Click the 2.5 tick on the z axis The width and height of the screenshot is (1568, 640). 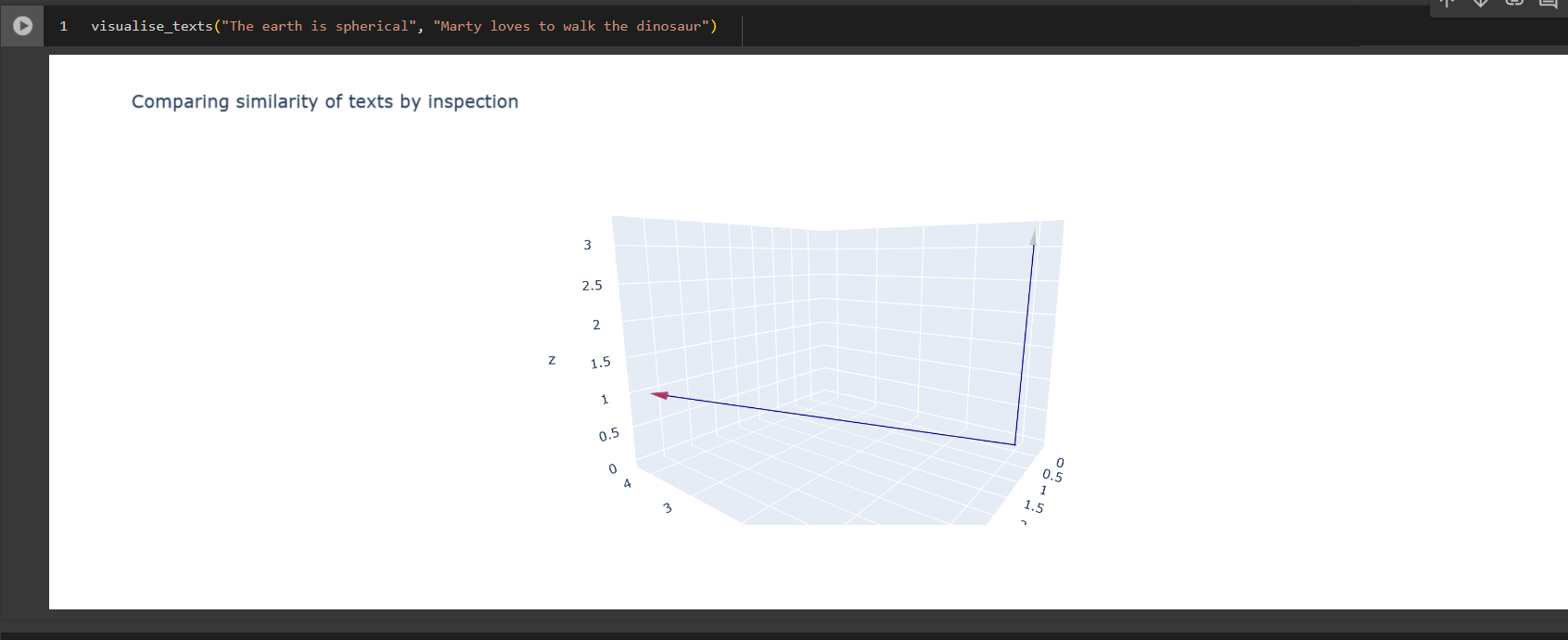pos(592,286)
